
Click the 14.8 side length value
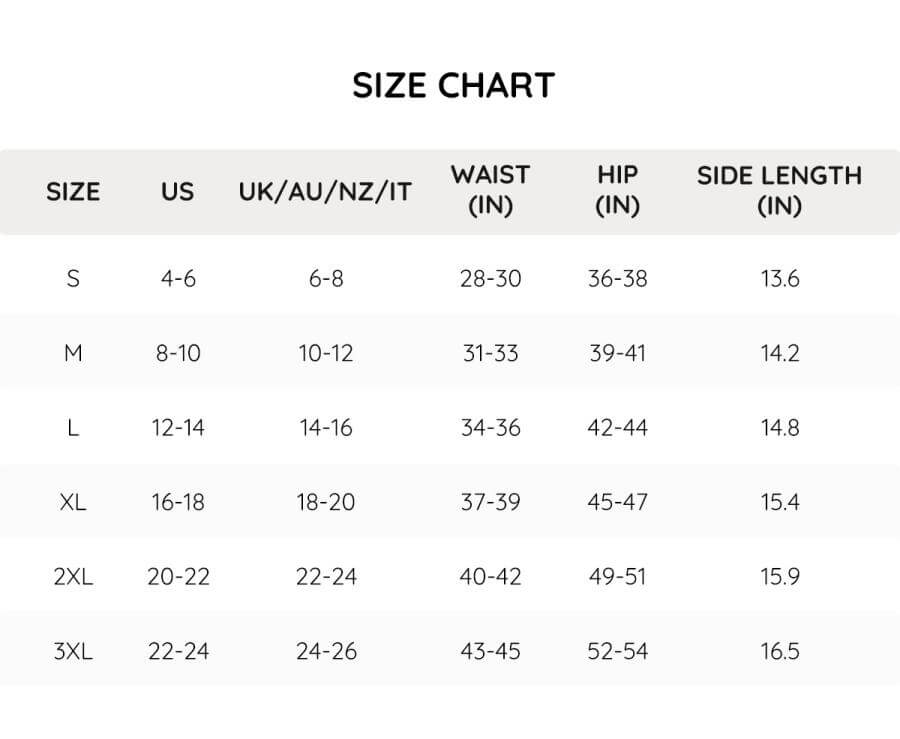coord(780,428)
